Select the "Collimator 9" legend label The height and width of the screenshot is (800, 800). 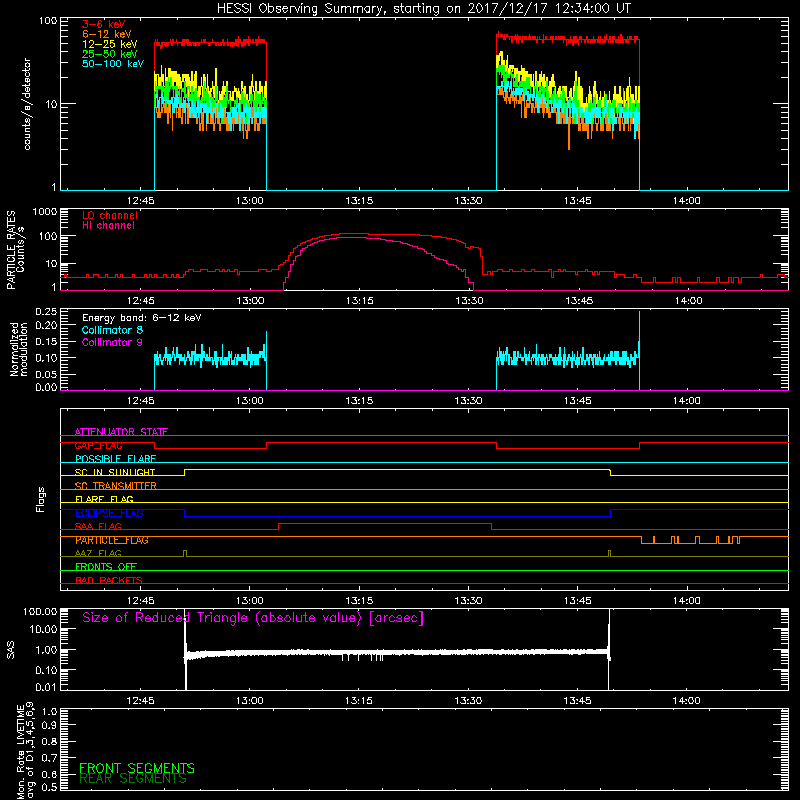point(112,342)
